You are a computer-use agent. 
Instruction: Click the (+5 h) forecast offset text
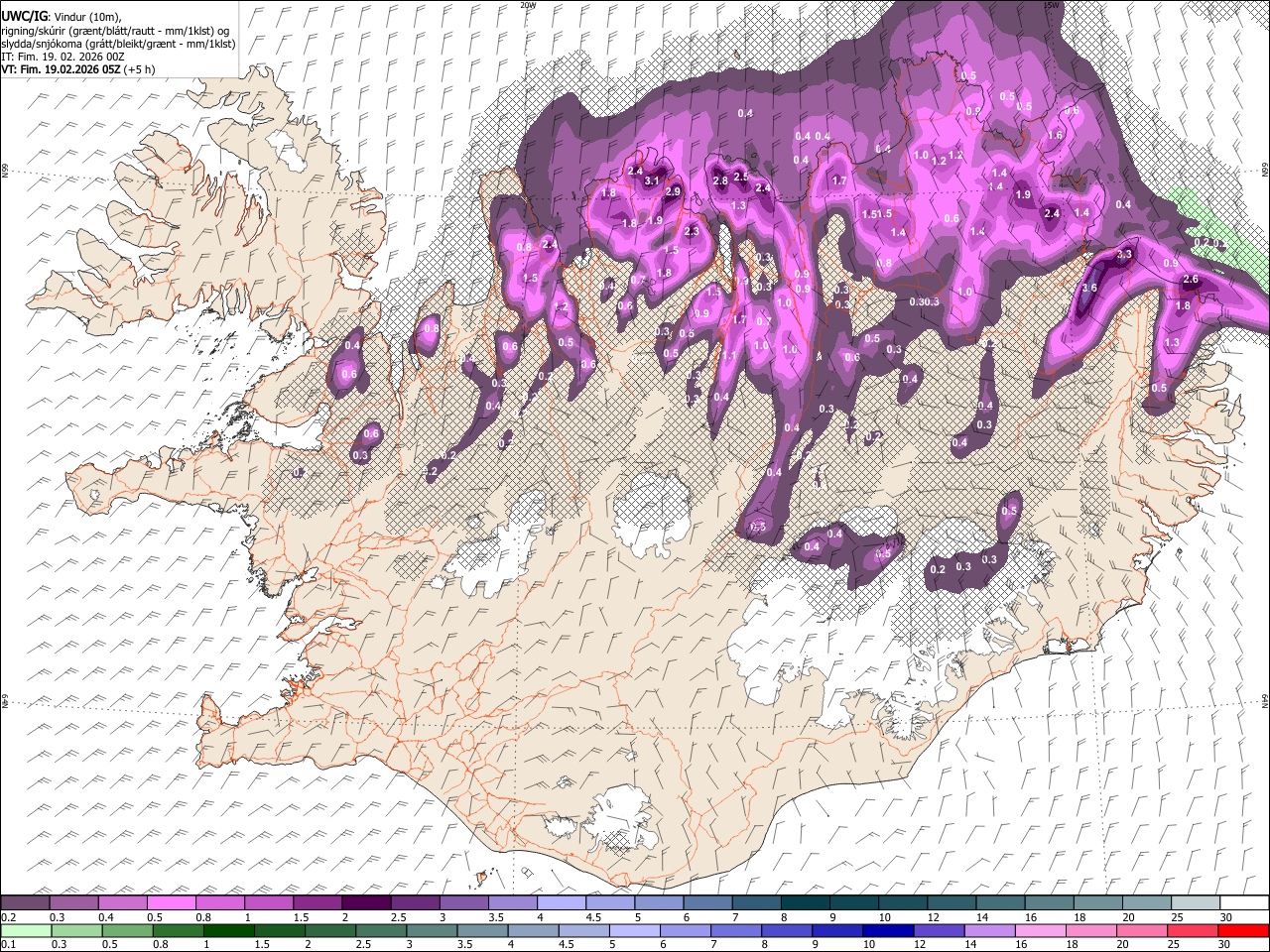tap(140, 69)
